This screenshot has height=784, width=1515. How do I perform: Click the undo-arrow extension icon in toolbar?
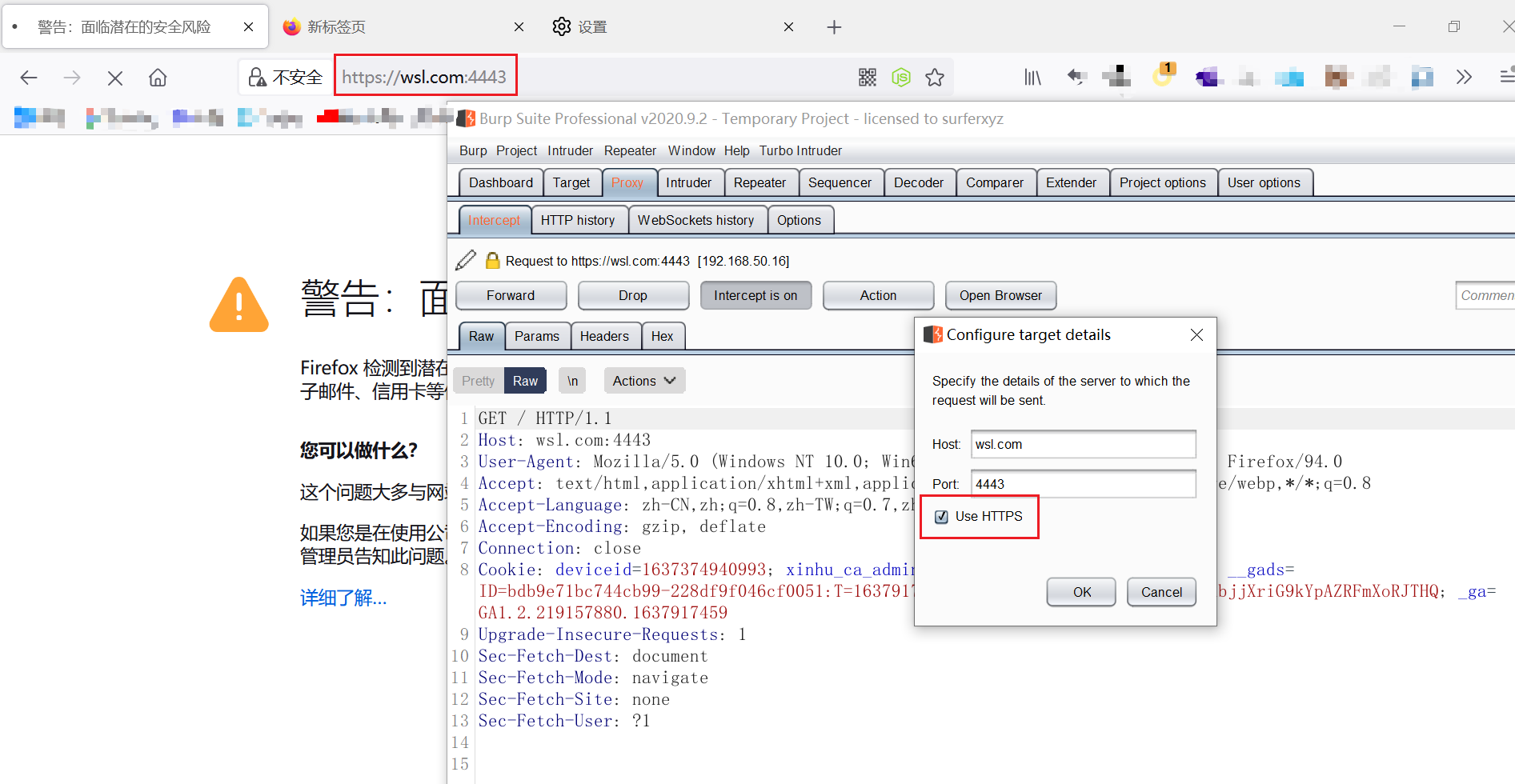point(1076,77)
